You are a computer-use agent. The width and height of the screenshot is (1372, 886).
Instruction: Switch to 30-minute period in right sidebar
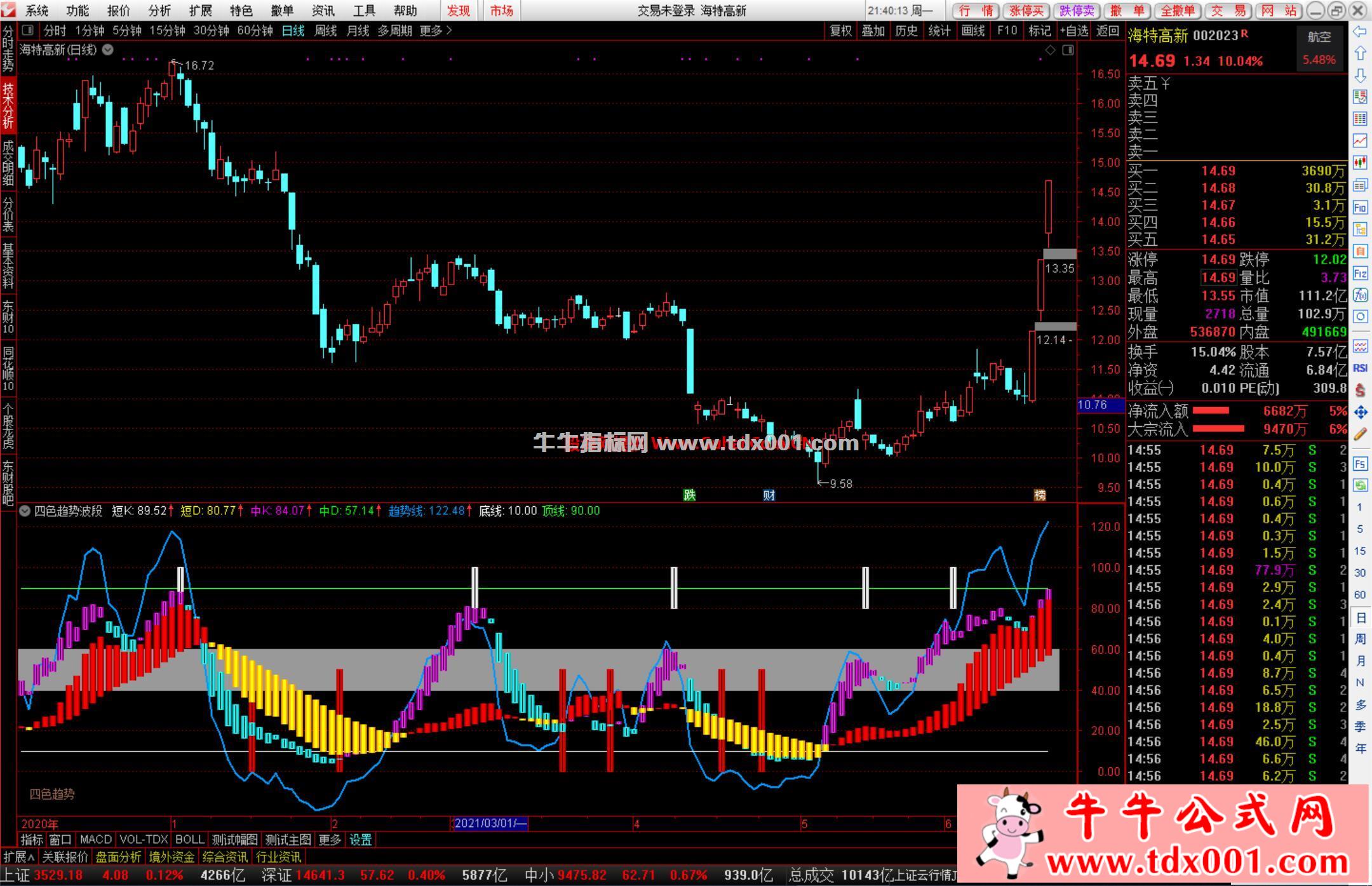pyautogui.click(x=1360, y=573)
